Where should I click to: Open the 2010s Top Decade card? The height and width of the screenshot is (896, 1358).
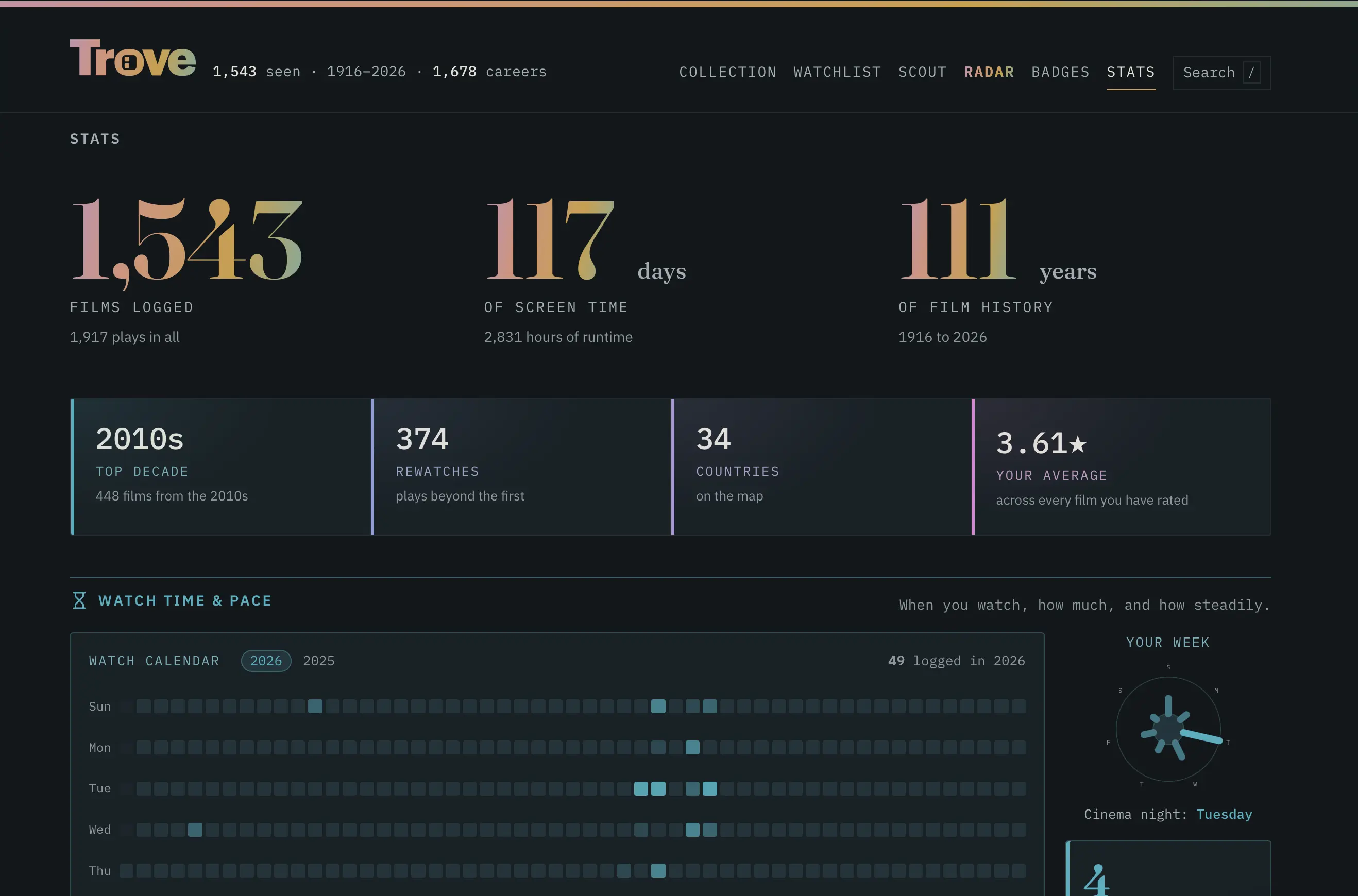(220, 467)
